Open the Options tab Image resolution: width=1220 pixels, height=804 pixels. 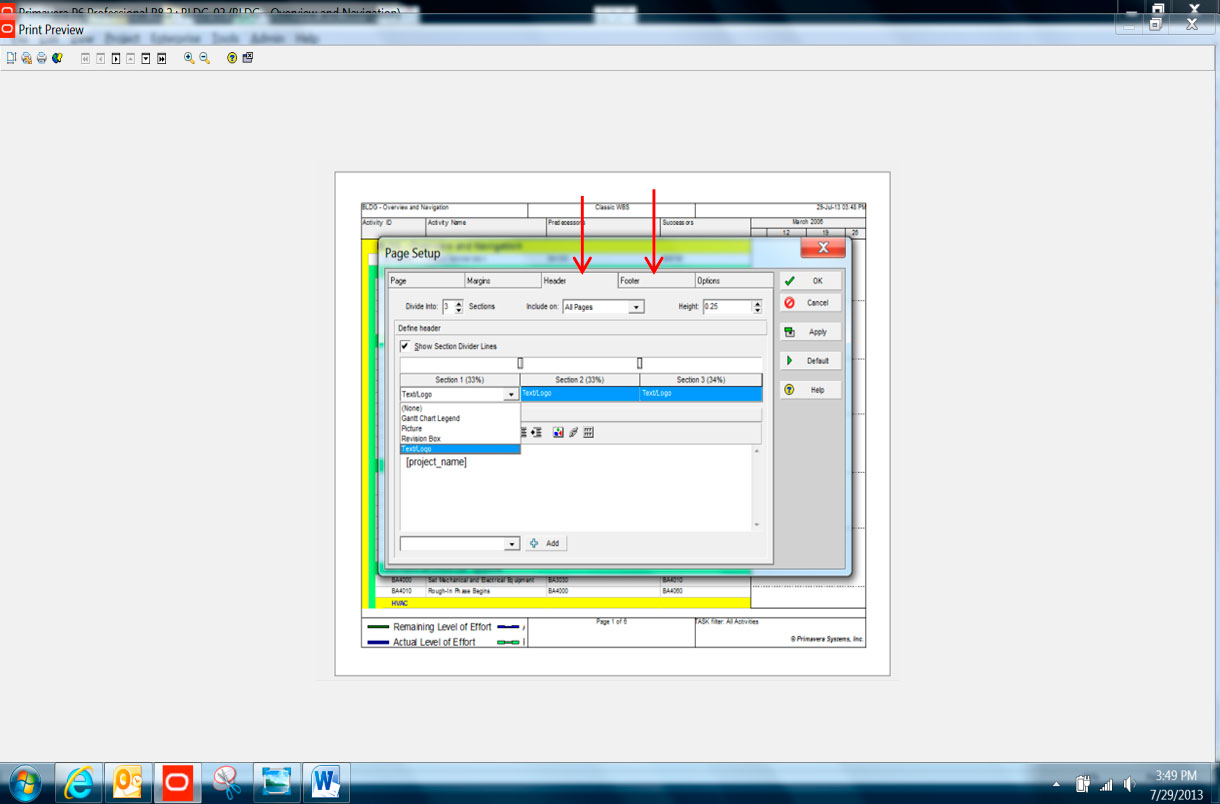(734, 281)
